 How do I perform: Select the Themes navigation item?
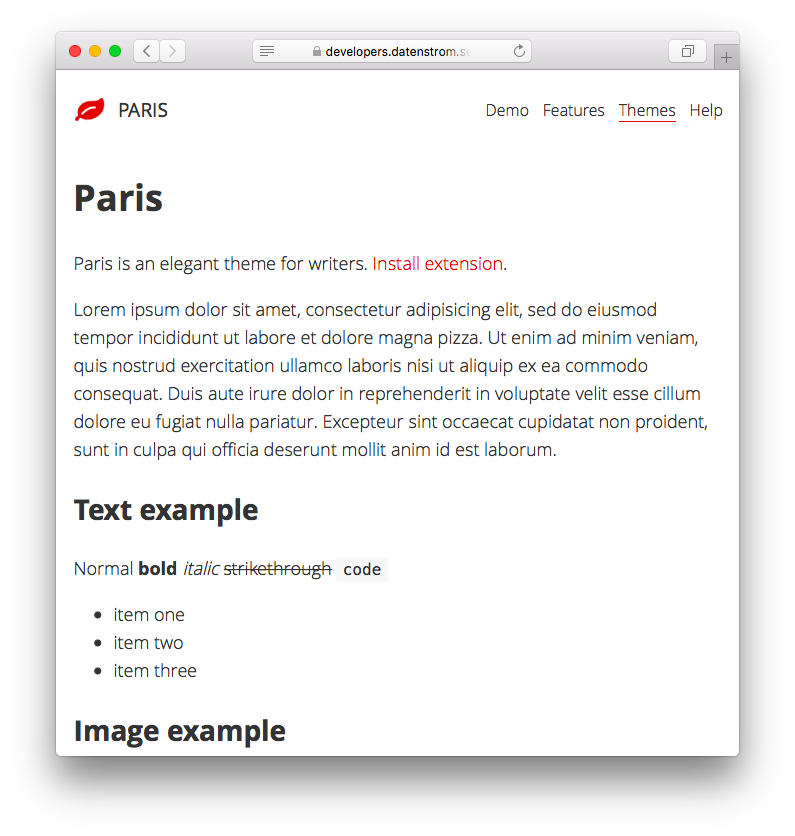tap(647, 110)
